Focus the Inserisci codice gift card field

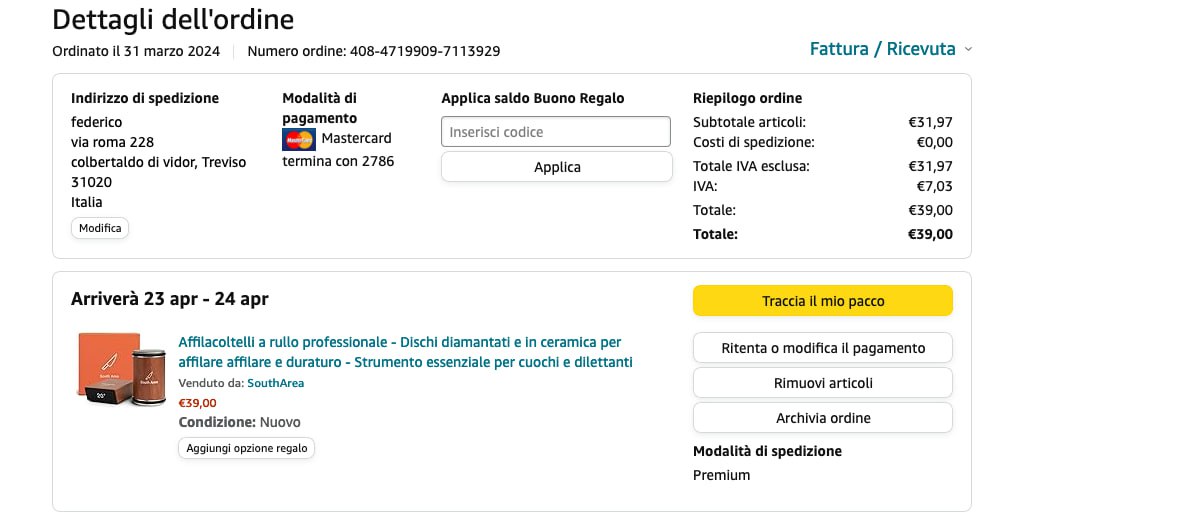pos(556,132)
